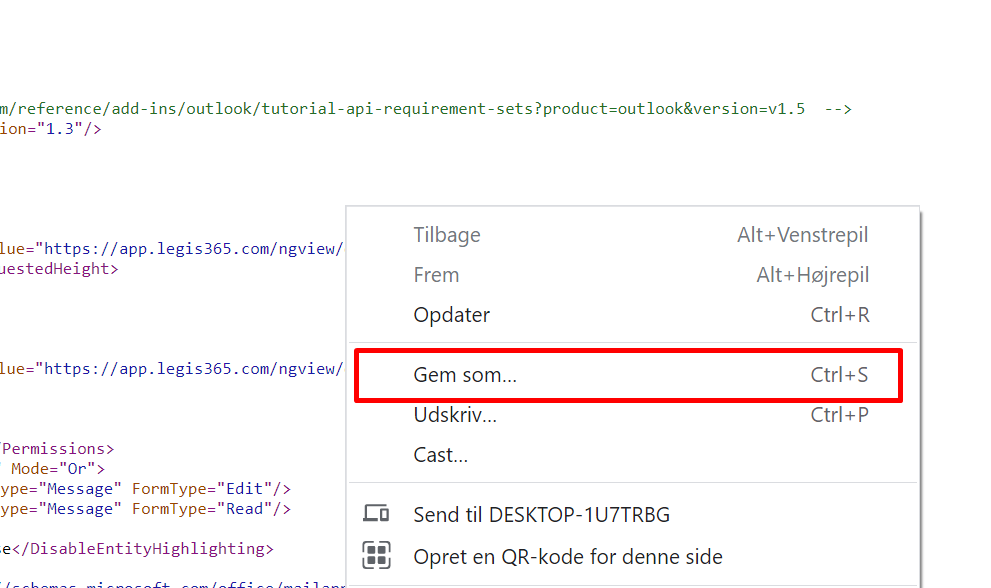Image resolution: width=991 pixels, height=588 pixels.
Task: Click the QR code icon
Action: click(x=376, y=556)
